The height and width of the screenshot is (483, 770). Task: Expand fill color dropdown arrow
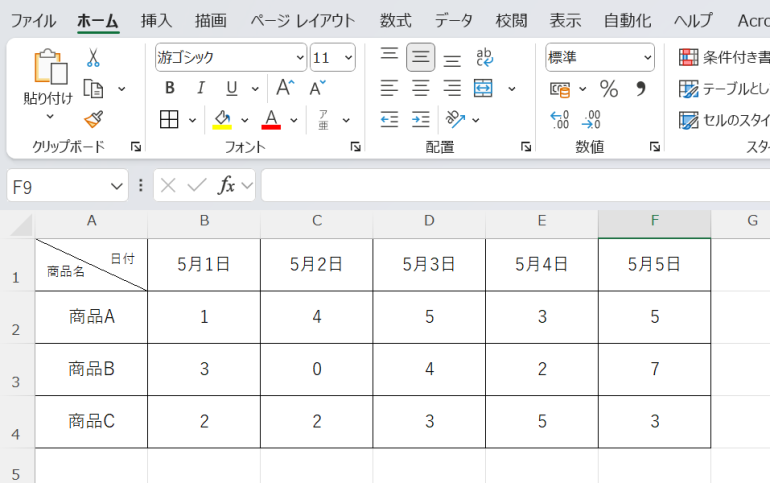click(x=245, y=120)
